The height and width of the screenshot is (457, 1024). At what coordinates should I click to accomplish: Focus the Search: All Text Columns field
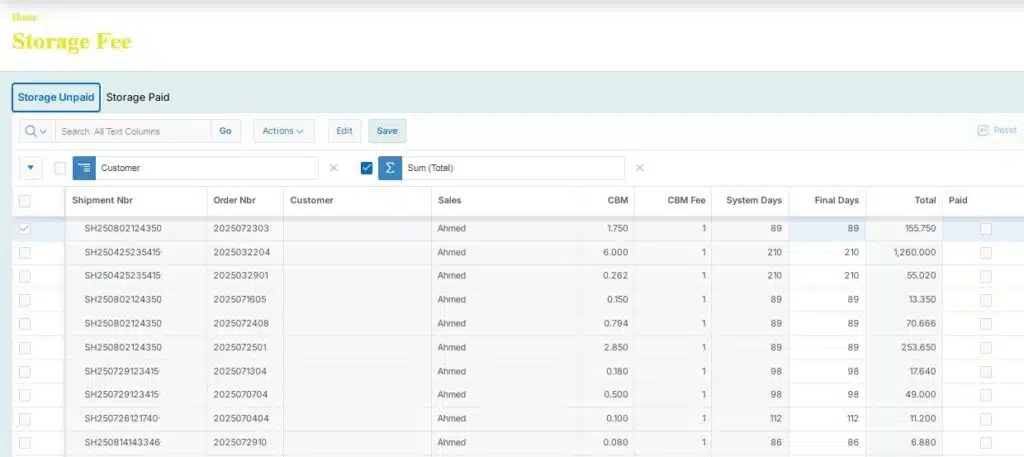click(x=133, y=131)
